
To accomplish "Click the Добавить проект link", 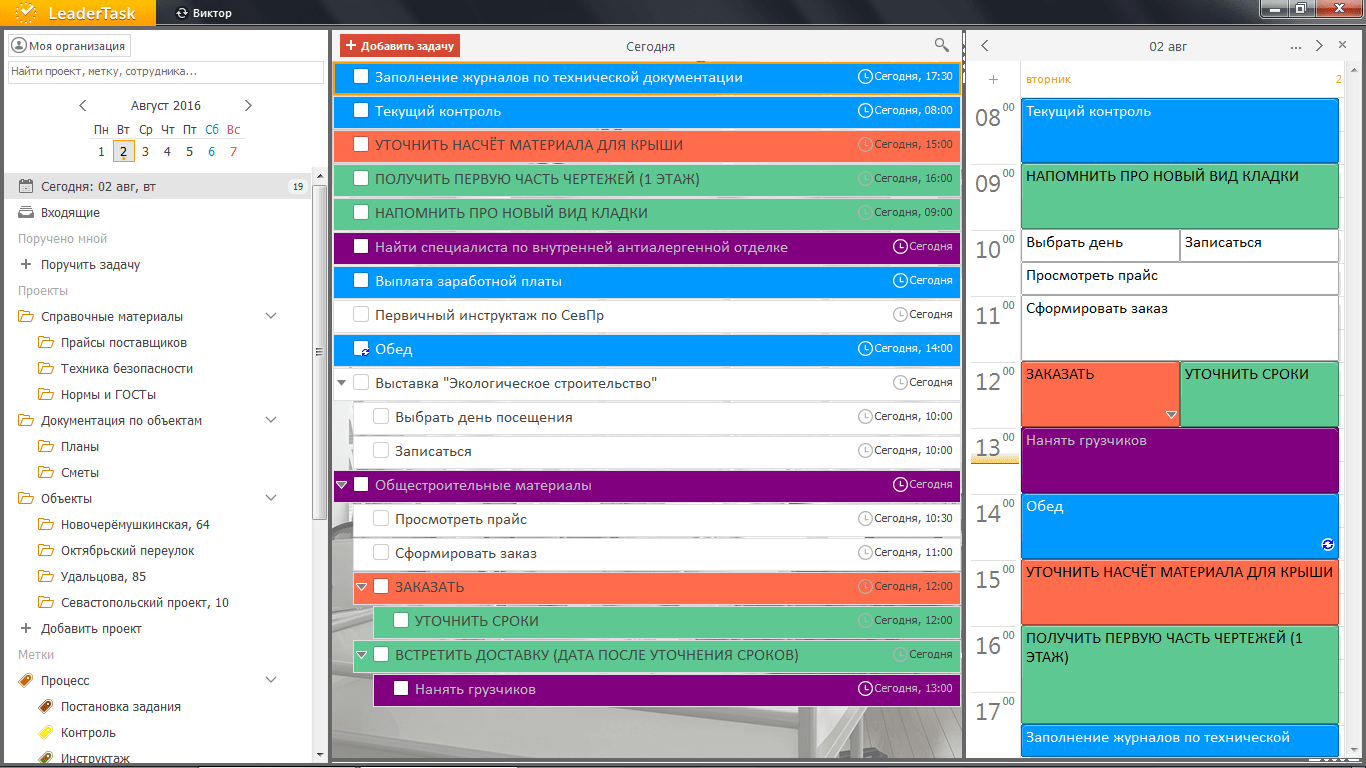I will coord(91,629).
